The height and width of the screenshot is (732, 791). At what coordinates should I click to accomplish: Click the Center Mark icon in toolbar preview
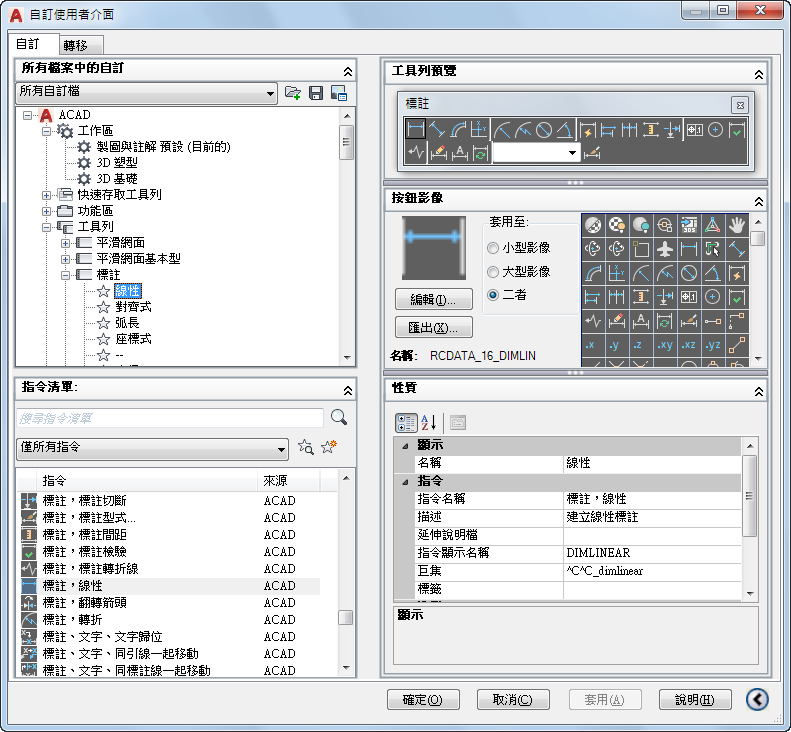click(x=715, y=130)
